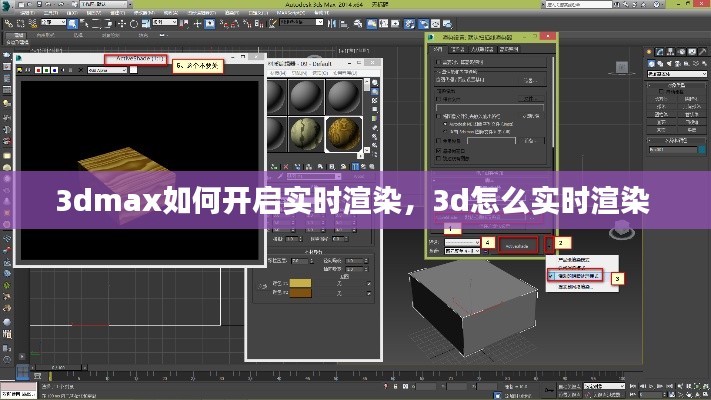Open the channel dropdown in ActiveShade toolbar

pos(107,70)
